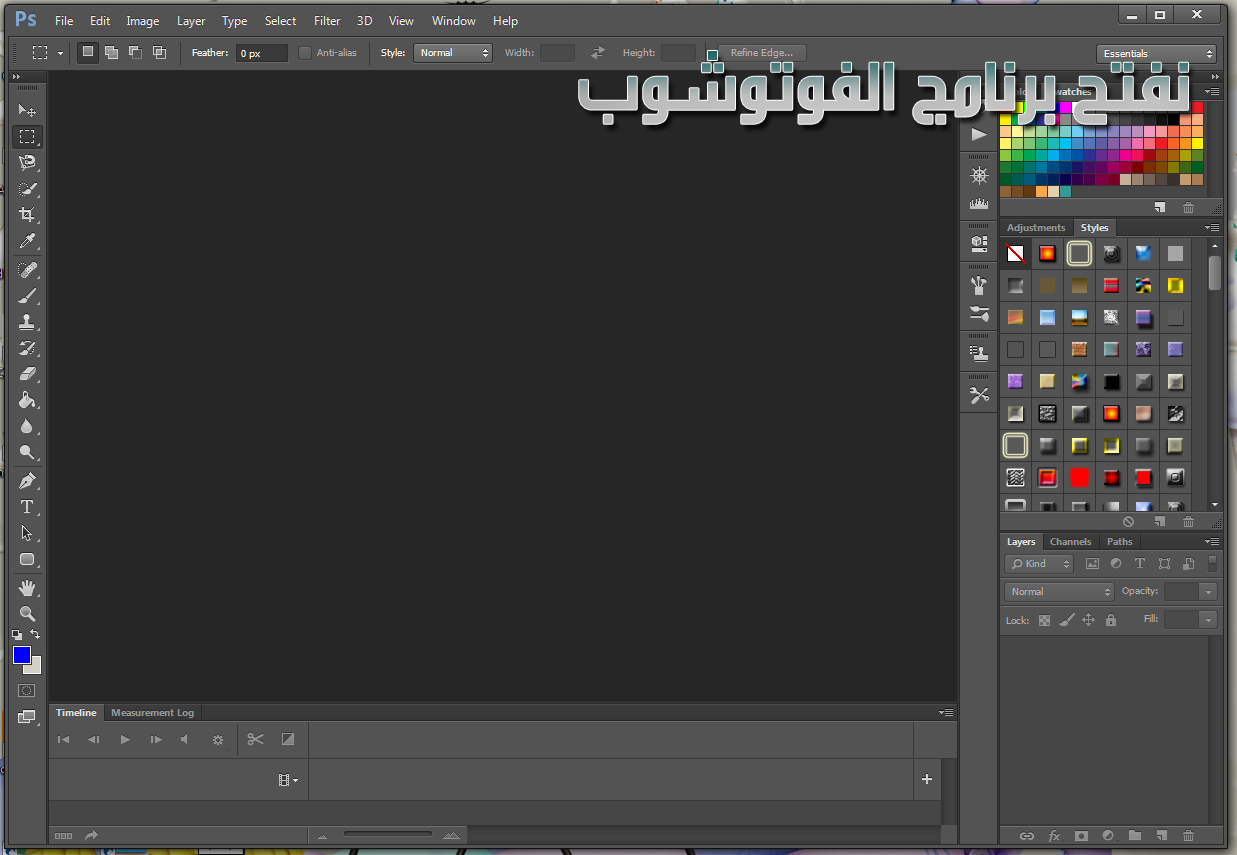The width and height of the screenshot is (1237, 855).
Task: Select the Pen tool
Action: 27,480
